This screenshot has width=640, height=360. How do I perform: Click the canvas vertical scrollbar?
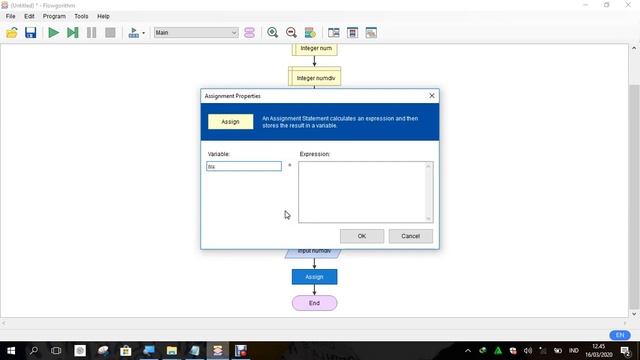pyautogui.click(x=634, y=196)
